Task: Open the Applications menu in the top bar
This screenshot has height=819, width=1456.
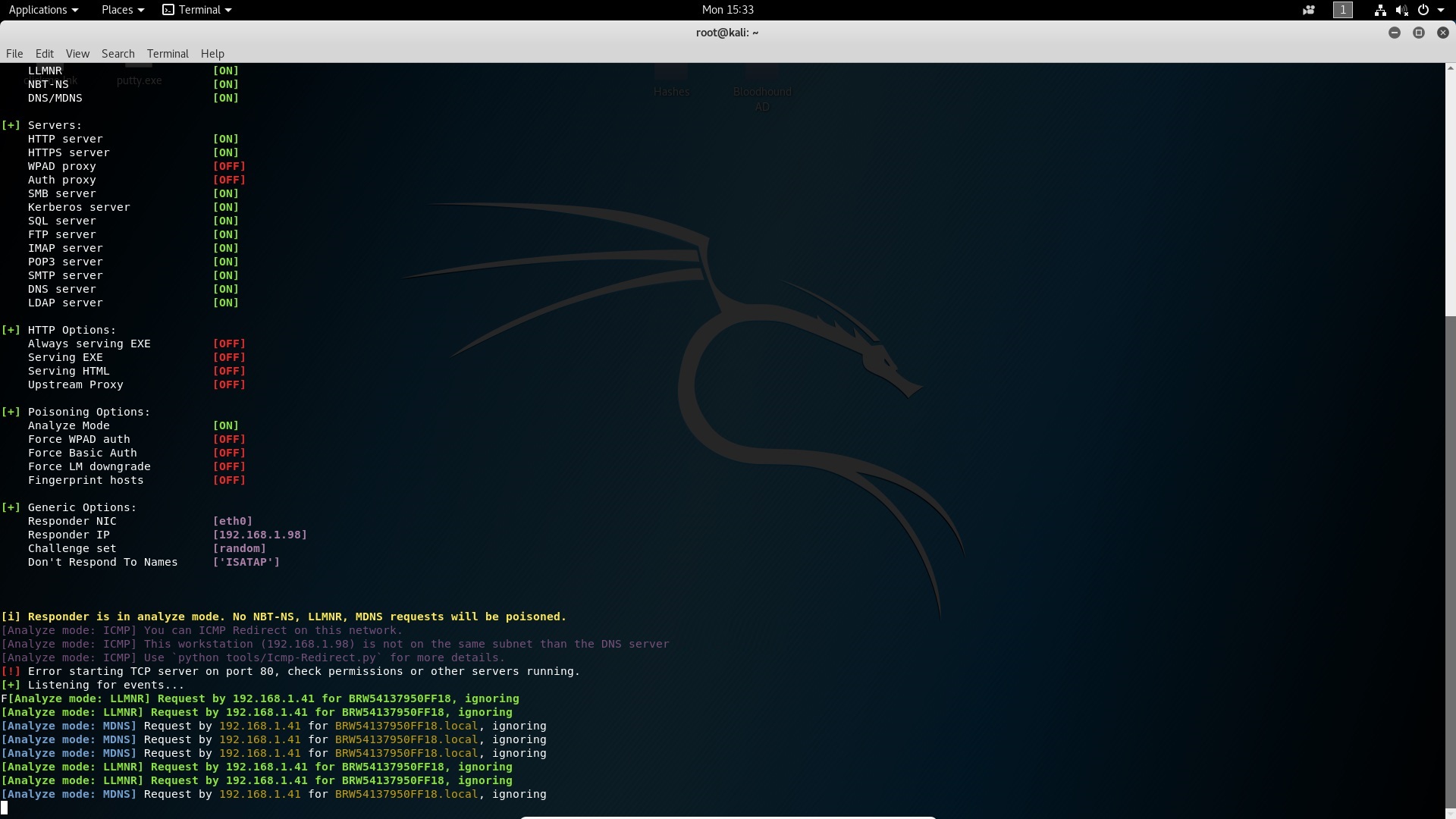Action: 43,10
